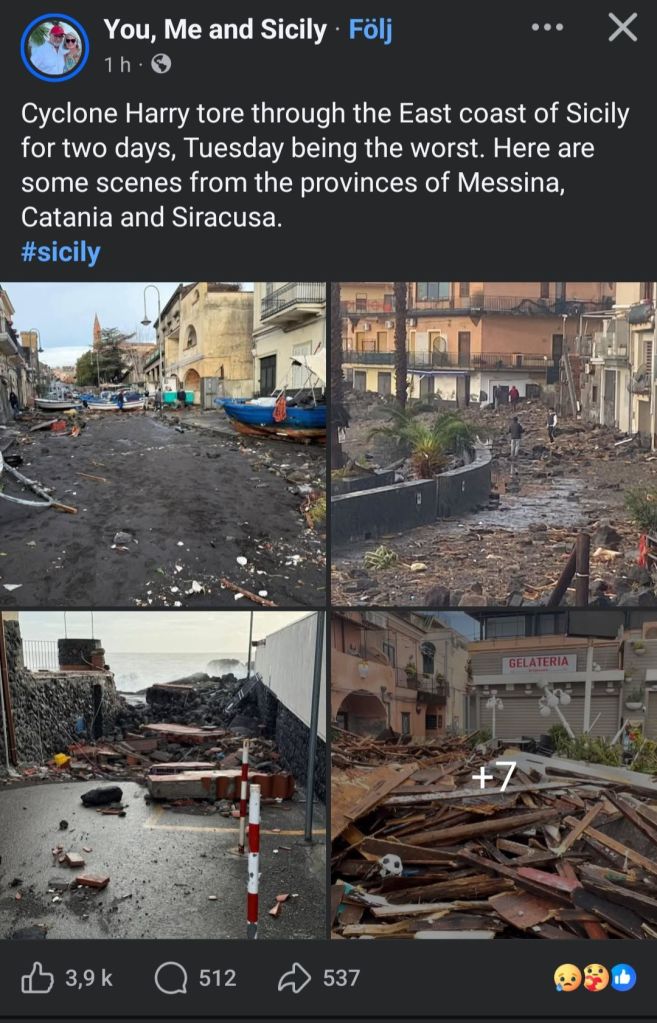Open You, Me and Sicily page name
Screen dimensions: 657x1023
pyautogui.click(x=215, y=29)
